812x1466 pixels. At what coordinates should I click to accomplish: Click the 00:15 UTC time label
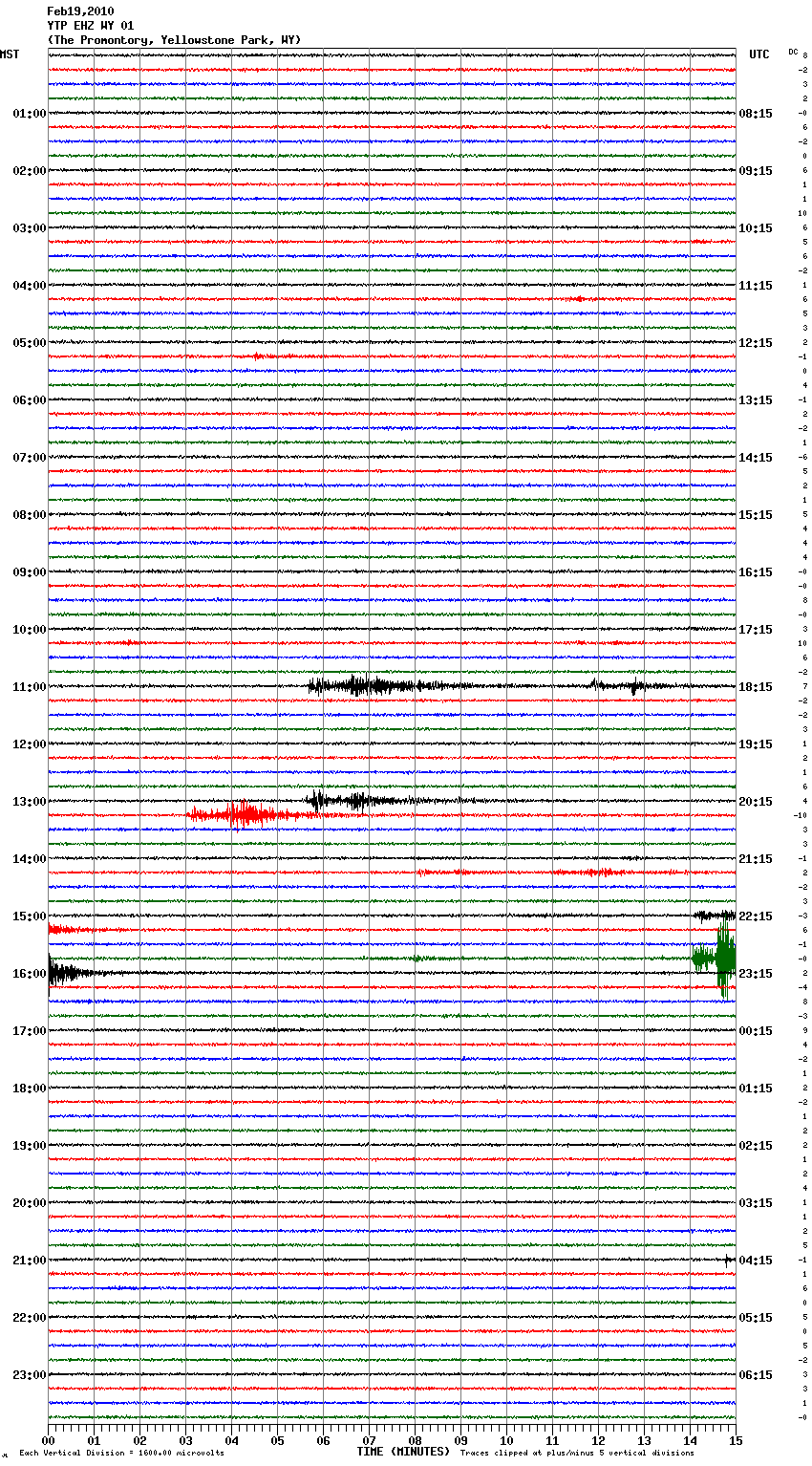[756, 1031]
